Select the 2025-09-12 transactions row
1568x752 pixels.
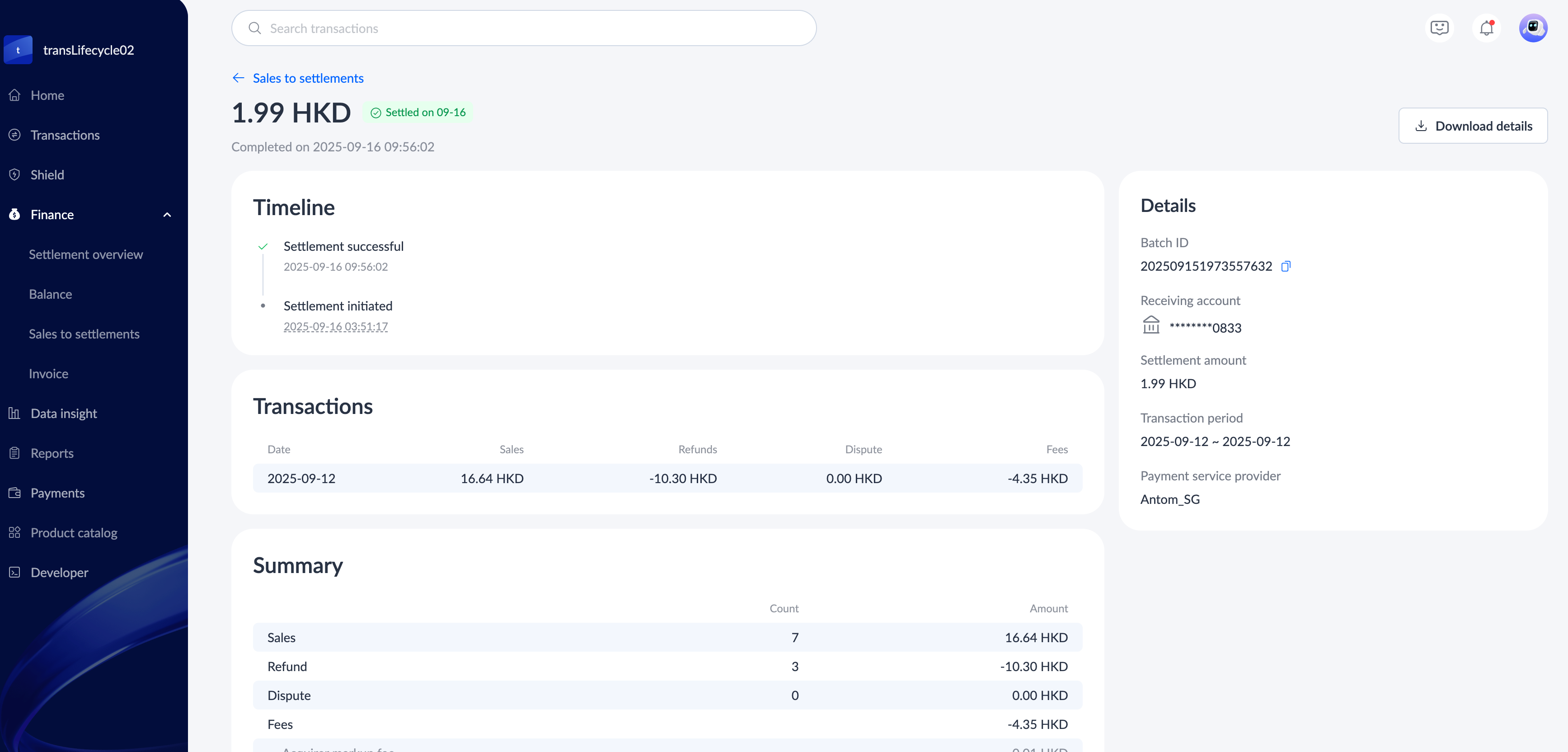coord(667,479)
